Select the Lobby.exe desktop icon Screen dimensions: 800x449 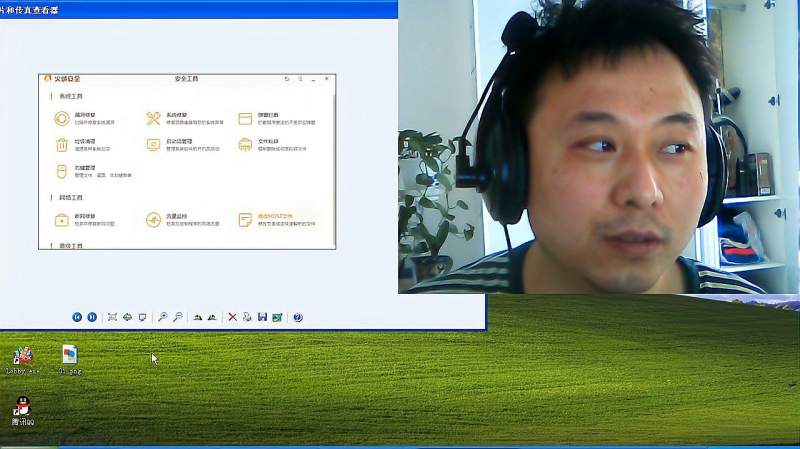(x=22, y=360)
